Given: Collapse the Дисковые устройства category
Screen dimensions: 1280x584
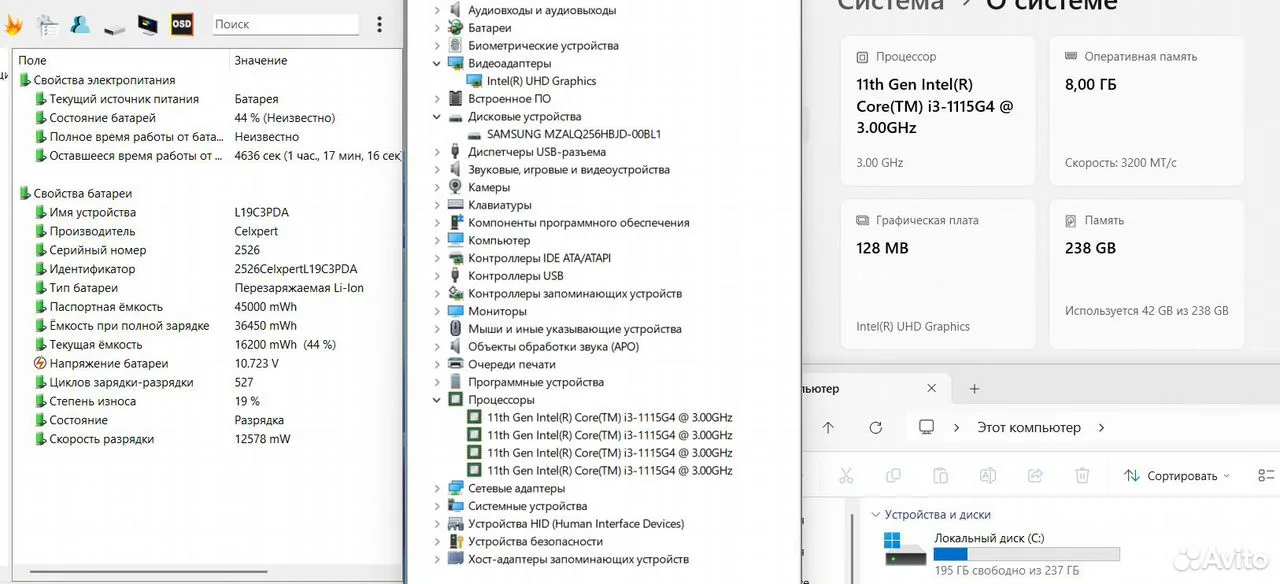Looking at the screenshot, I should click(x=437, y=117).
